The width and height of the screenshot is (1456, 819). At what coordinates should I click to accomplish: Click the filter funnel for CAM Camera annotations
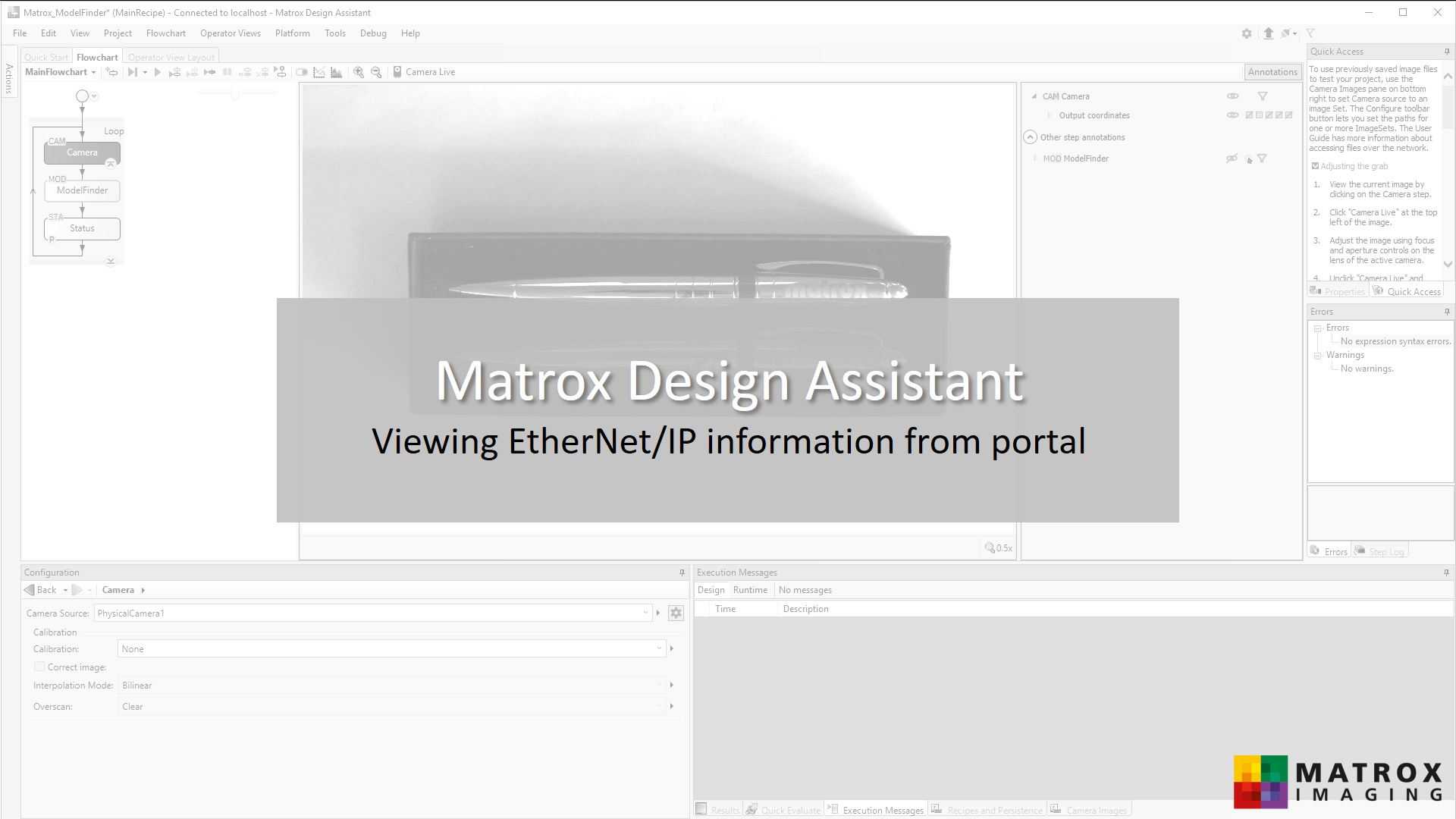[x=1263, y=96]
